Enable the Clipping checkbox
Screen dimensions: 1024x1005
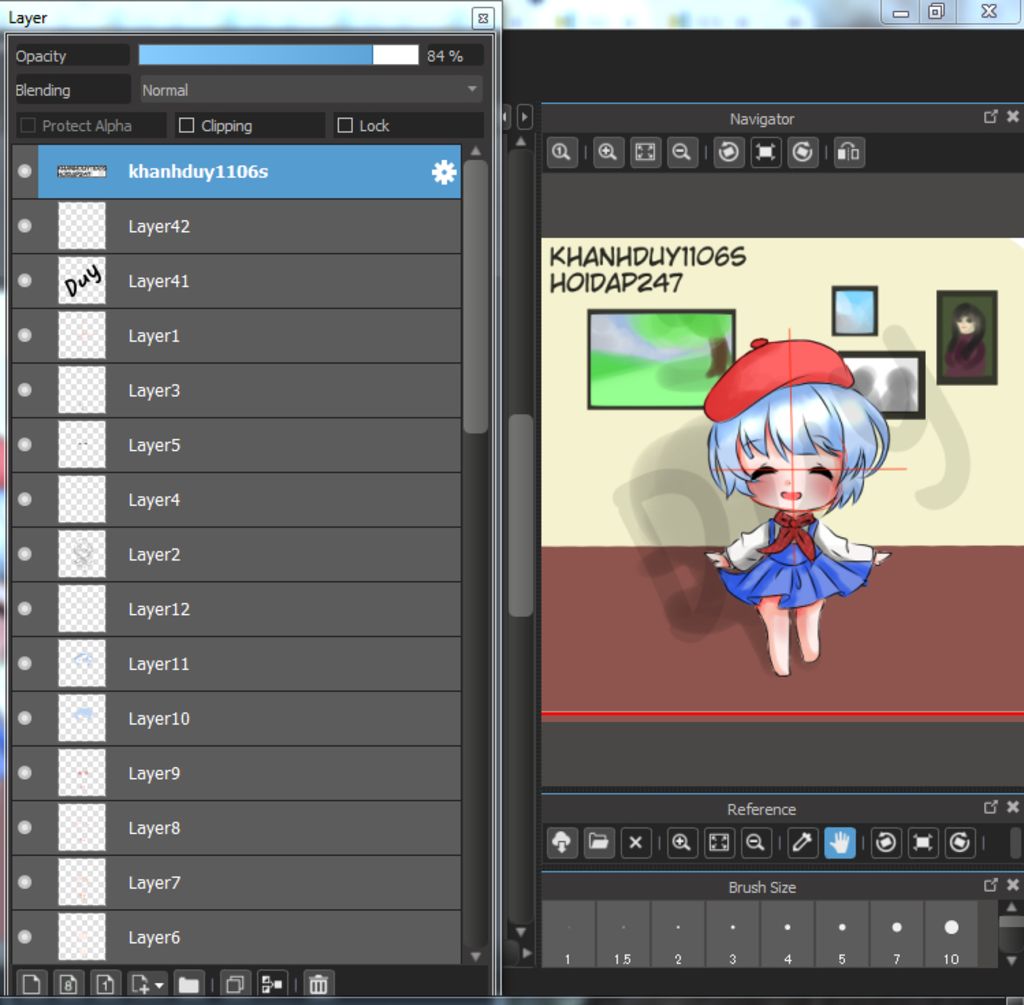click(187, 125)
